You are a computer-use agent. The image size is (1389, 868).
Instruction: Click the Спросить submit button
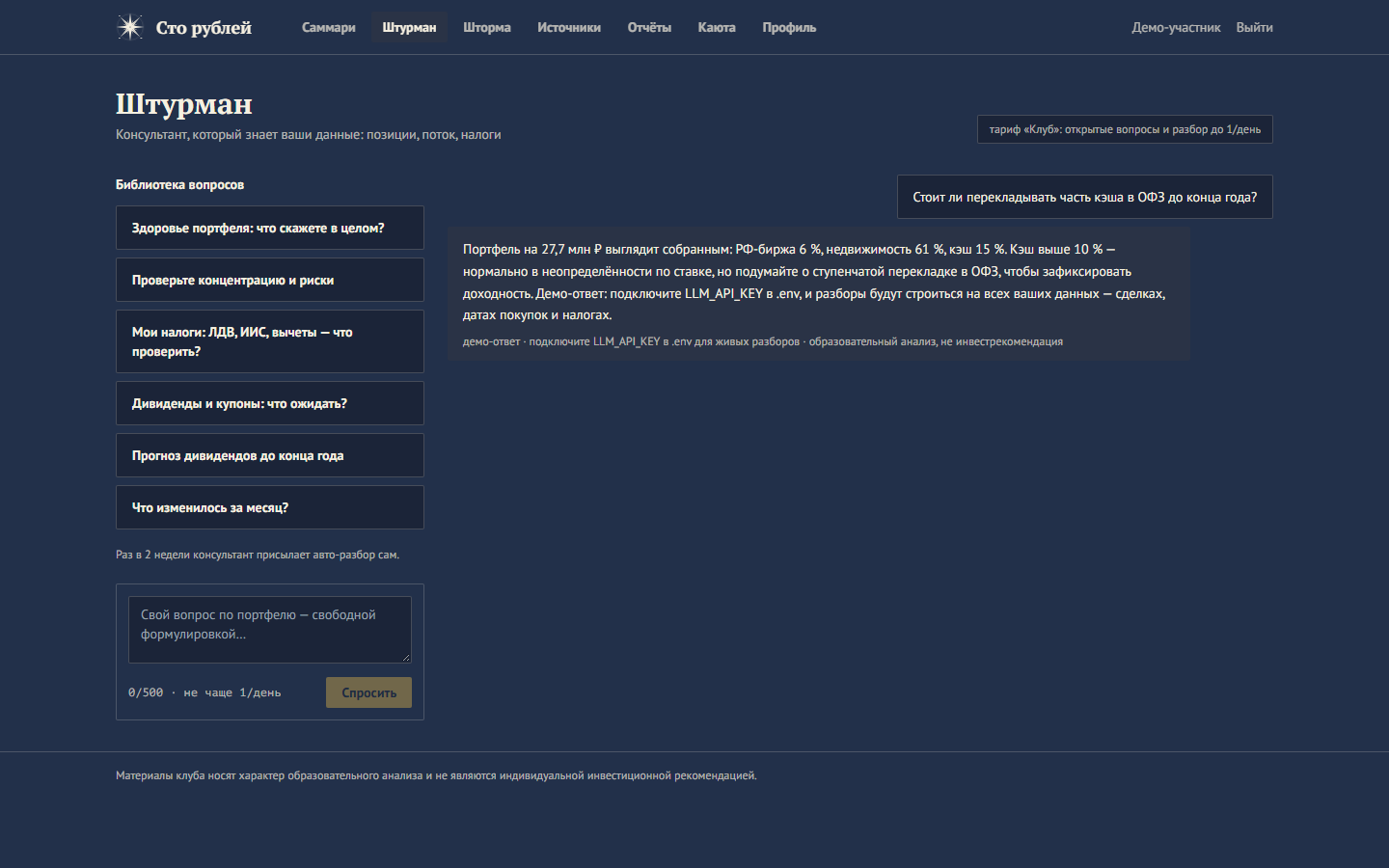pyautogui.click(x=368, y=692)
